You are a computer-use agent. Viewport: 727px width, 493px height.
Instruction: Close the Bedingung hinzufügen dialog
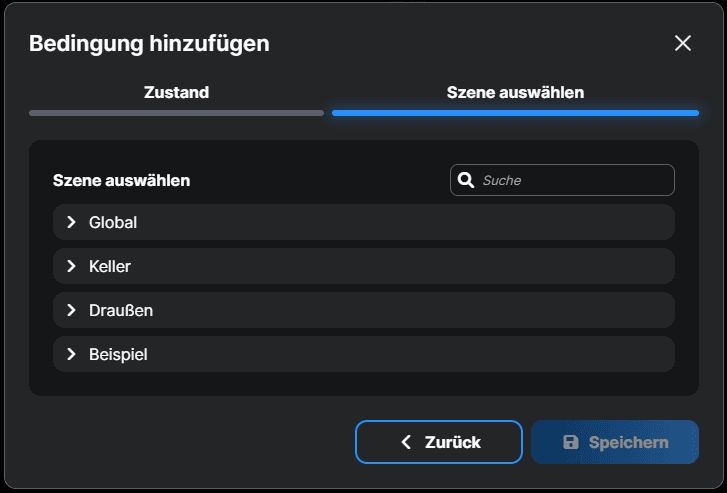pos(683,43)
